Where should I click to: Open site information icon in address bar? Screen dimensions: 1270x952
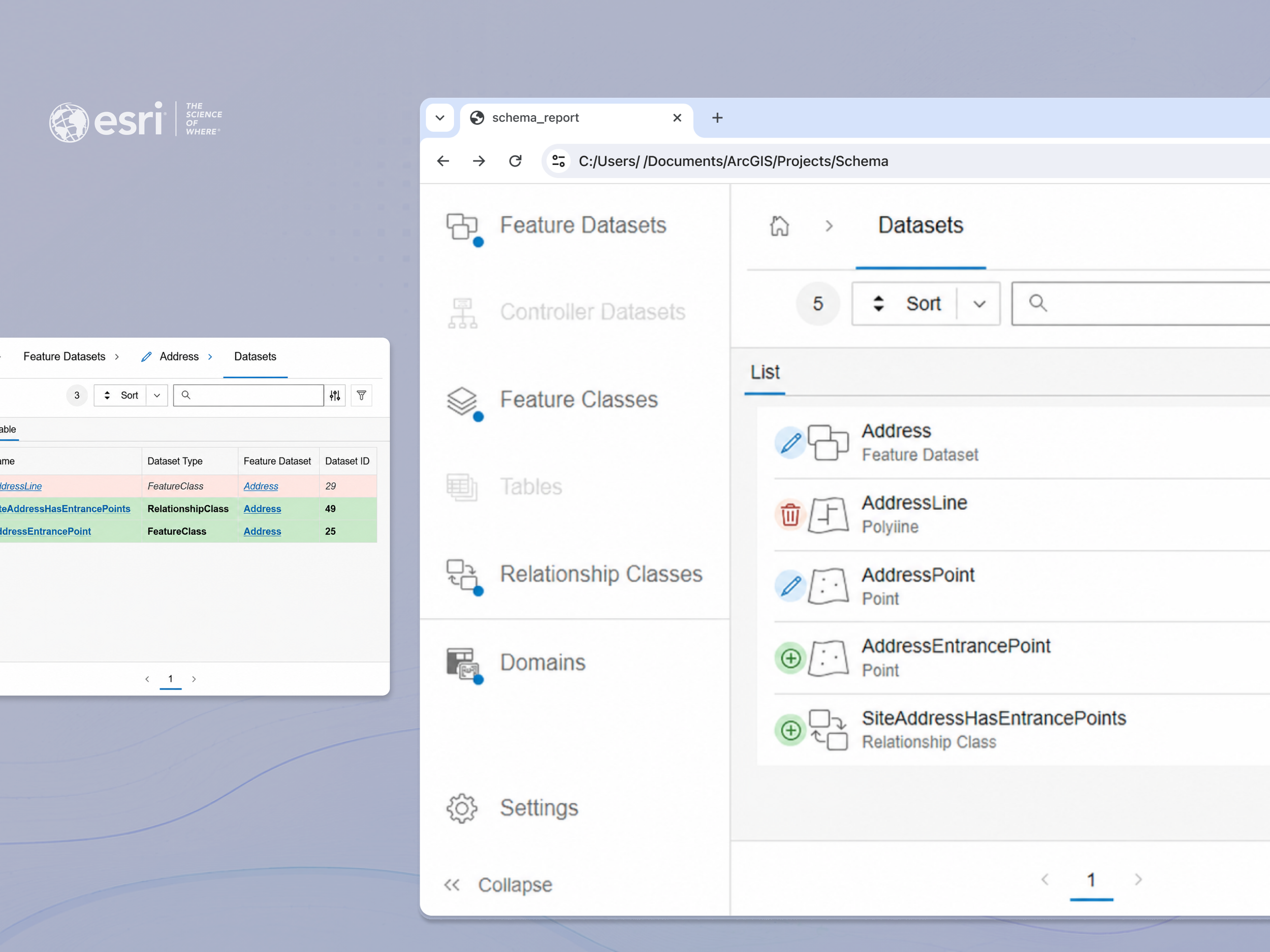coord(559,161)
